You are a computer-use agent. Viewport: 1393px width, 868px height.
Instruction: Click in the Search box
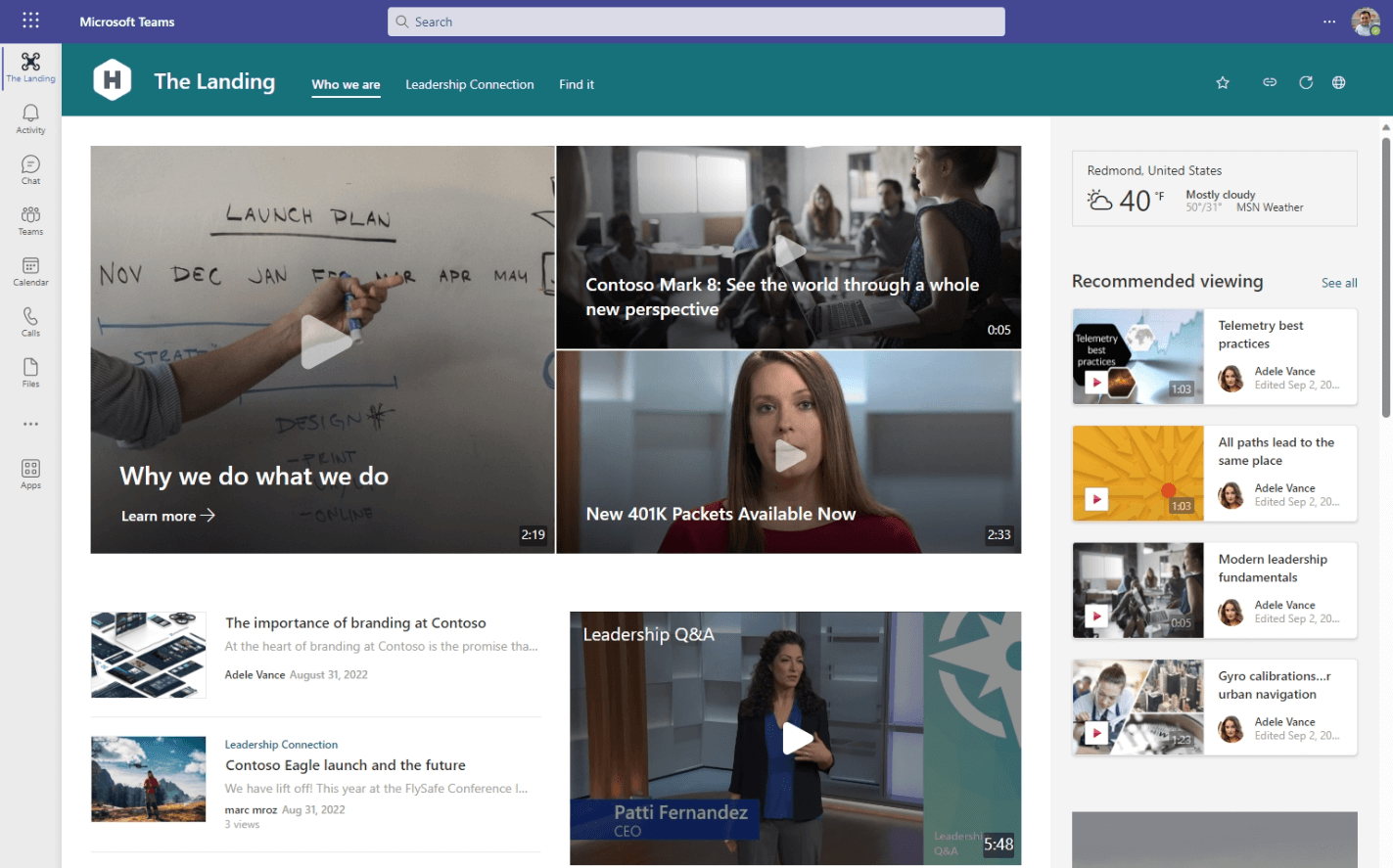696,22
